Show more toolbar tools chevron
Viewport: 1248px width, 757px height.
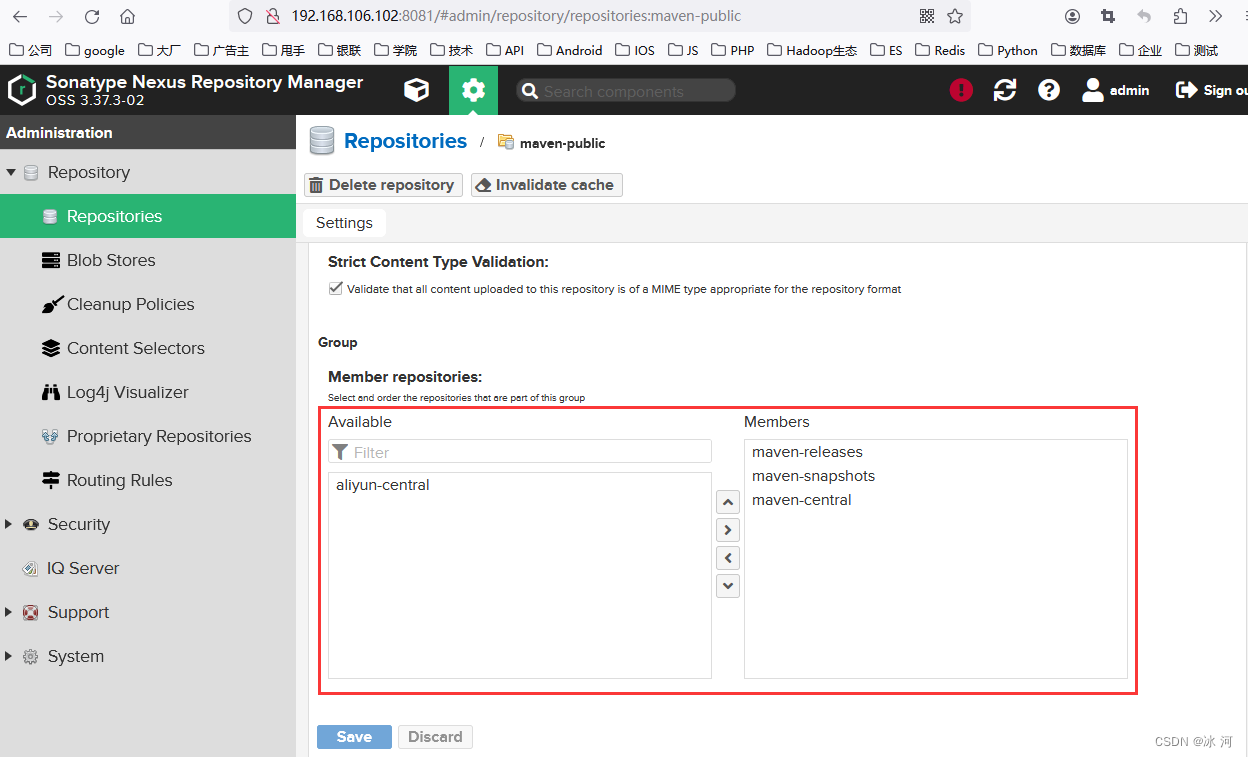pyautogui.click(x=1215, y=16)
